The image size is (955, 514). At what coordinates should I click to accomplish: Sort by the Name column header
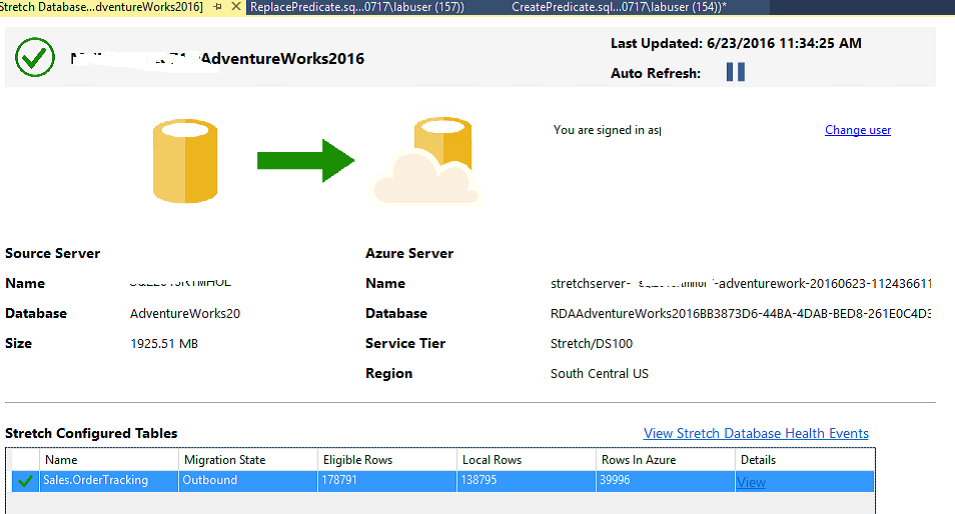(109, 460)
